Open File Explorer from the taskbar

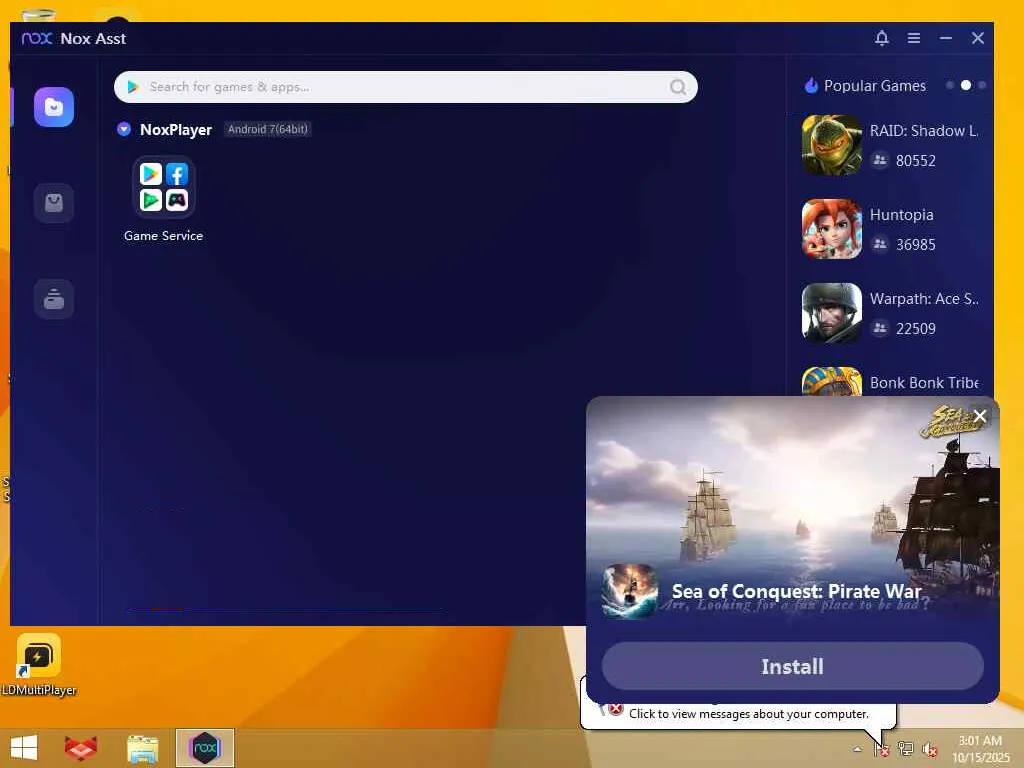(x=142, y=748)
